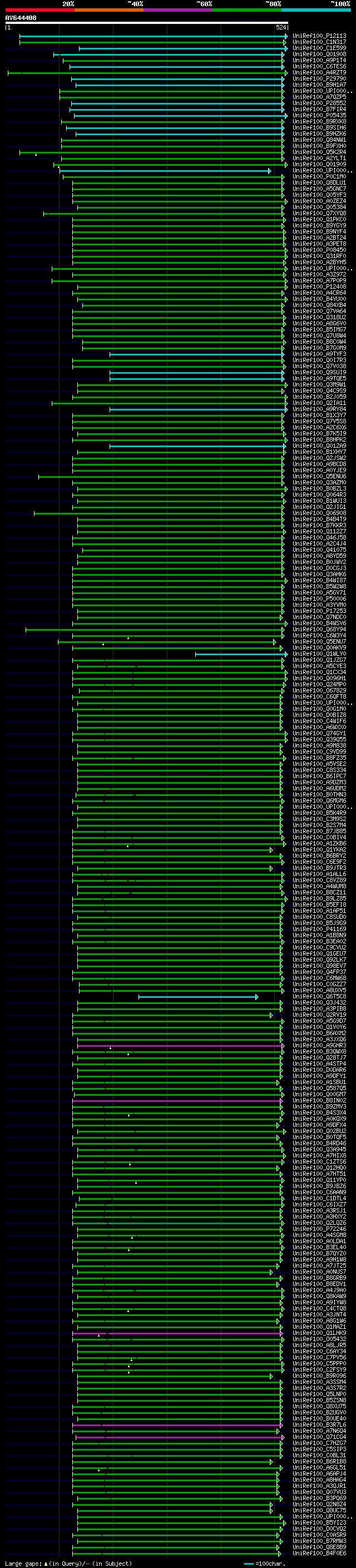Click the short cyan alignment bar for UniRef100_Q6T5C8

click(198, 997)
